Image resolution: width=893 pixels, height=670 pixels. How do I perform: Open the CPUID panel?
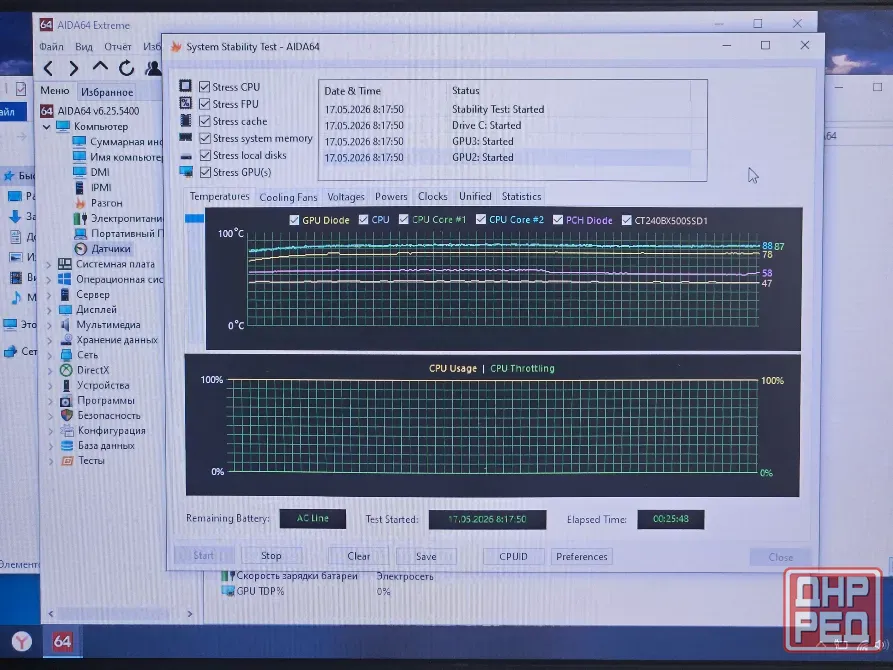pos(513,557)
